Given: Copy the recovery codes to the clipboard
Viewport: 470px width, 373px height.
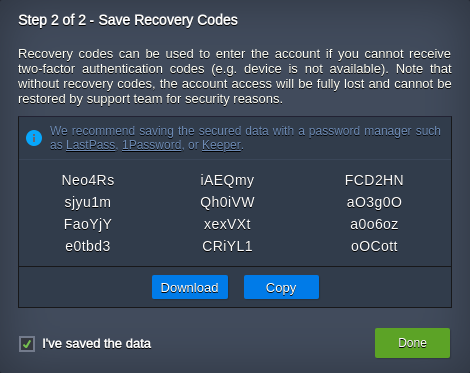Looking at the screenshot, I should tap(281, 287).
